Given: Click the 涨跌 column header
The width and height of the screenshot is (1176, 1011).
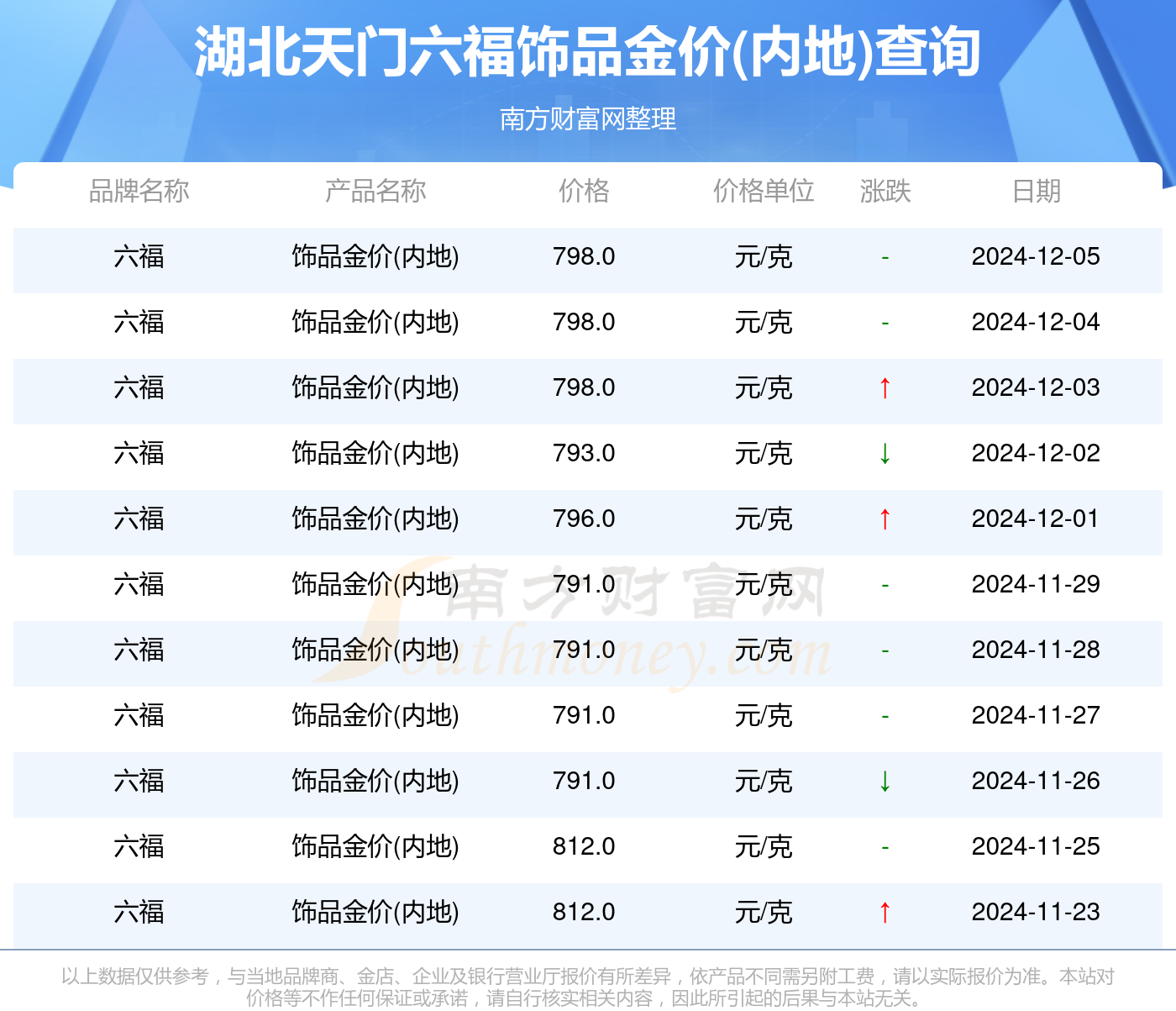Looking at the screenshot, I should click(x=885, y=192).
